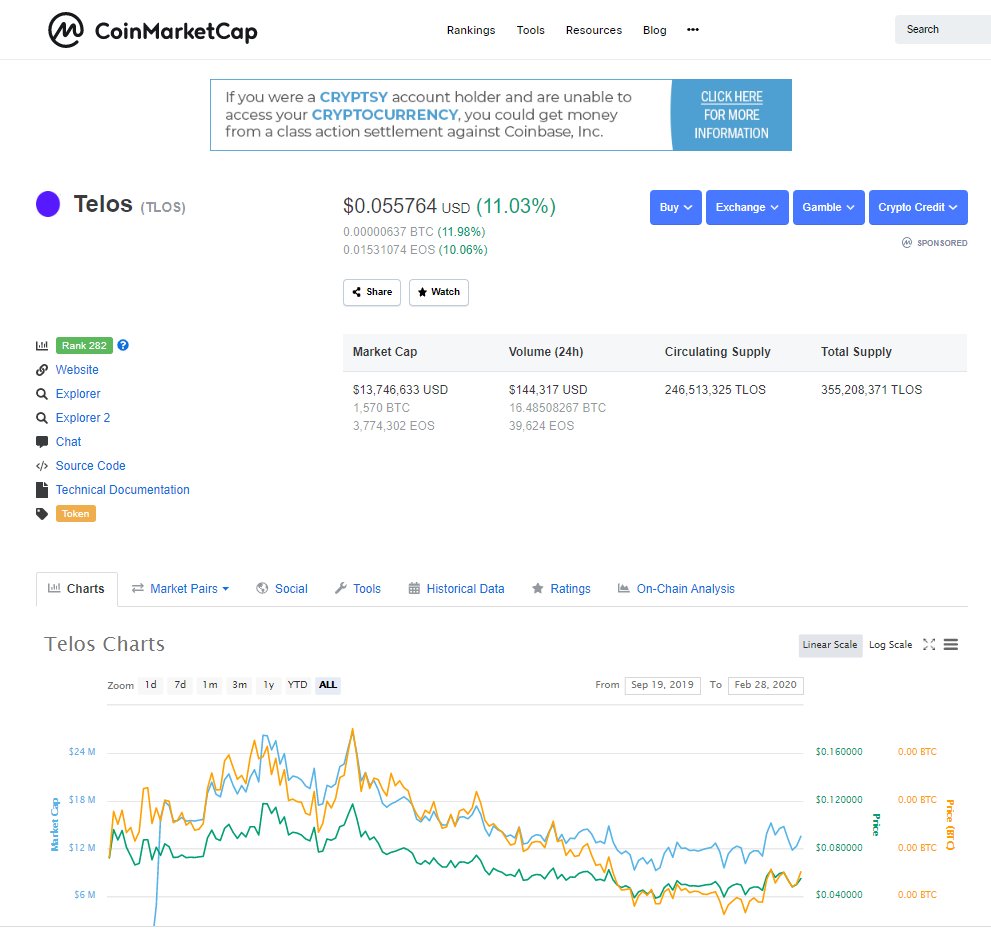This screenshot has width=991, height=935.
Task: Open the Blog navigation link
Action: [x=654, y=30]
